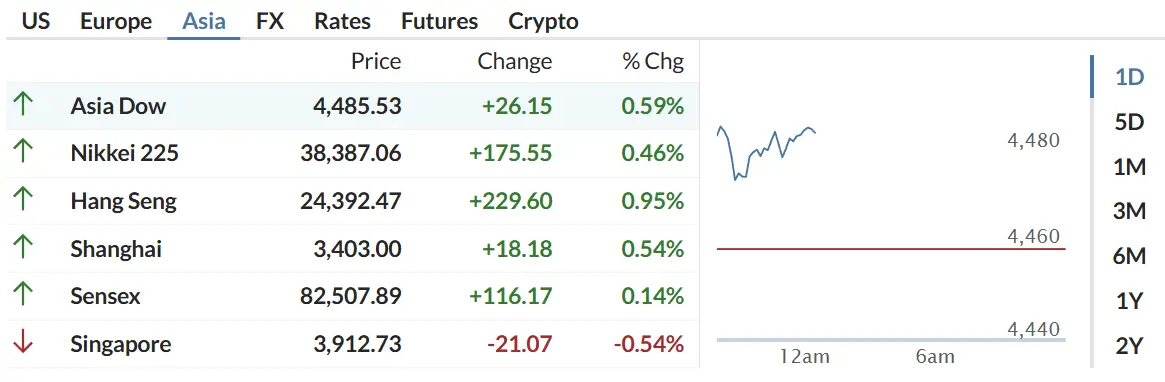Click the red 4,460 previous close line
Viewport: 1165px width, 382px height.
coord(891,249)
